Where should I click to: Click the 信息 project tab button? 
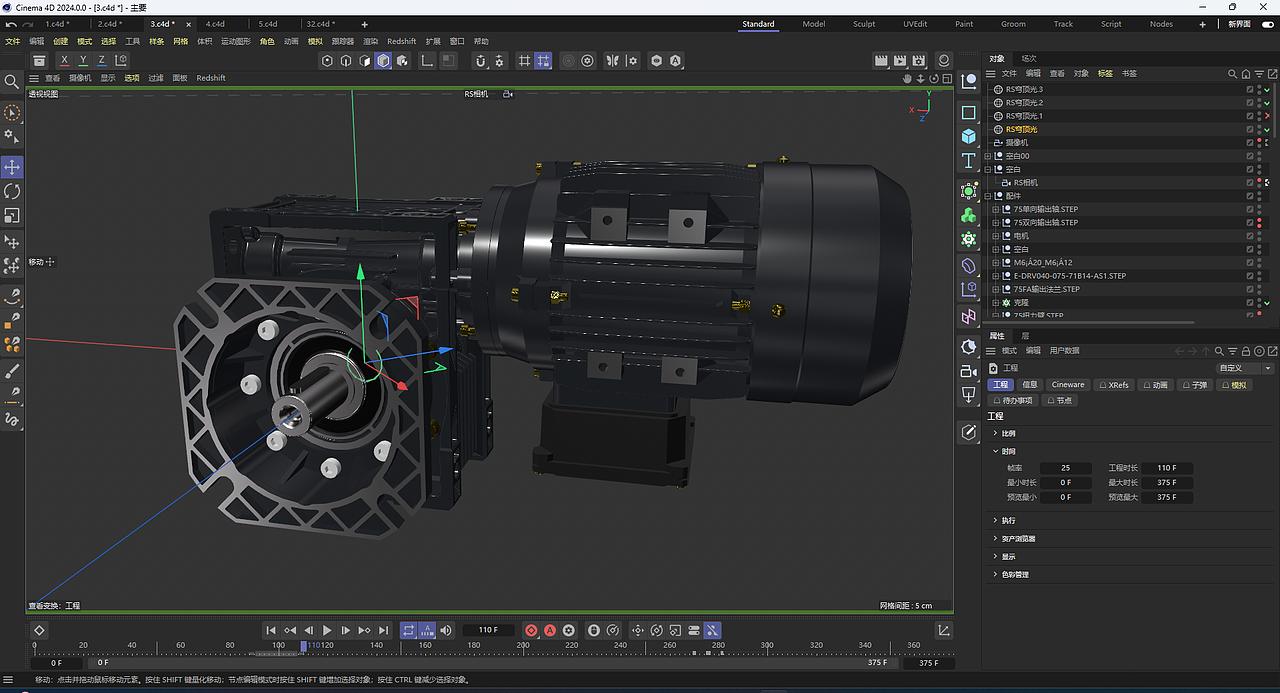(x=1031, y=385)
